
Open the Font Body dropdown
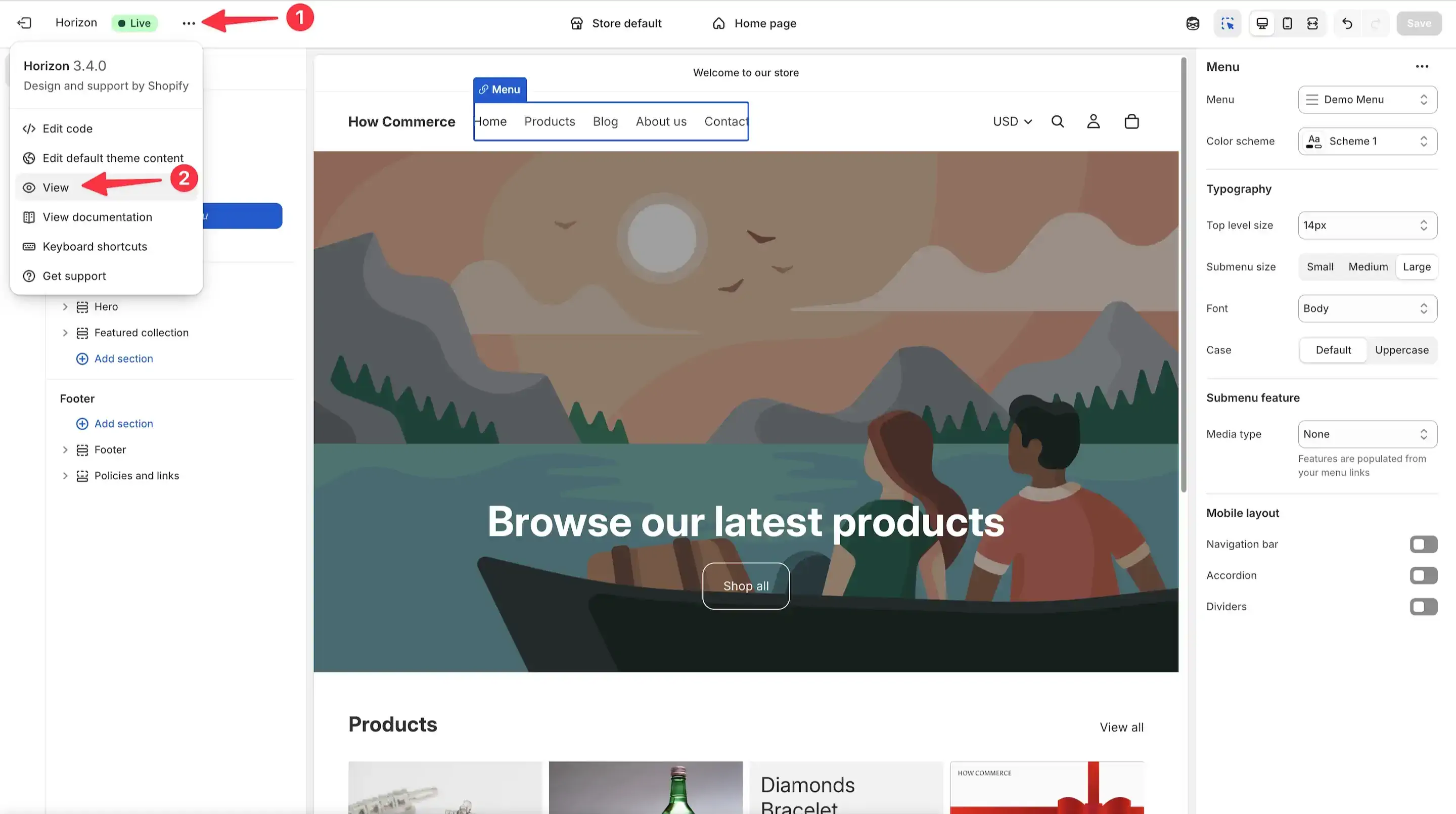point(1367,308)
